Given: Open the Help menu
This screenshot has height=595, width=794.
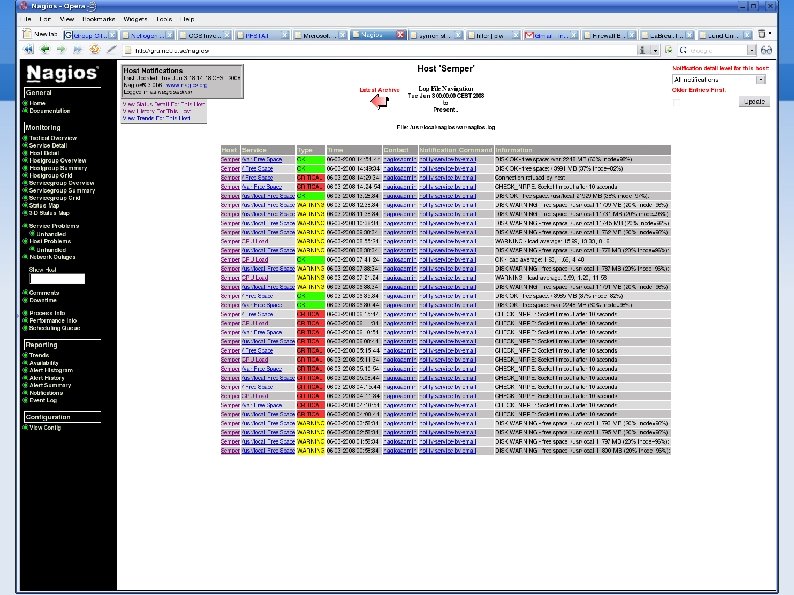Looking at the screenshot, I should 188,19.
